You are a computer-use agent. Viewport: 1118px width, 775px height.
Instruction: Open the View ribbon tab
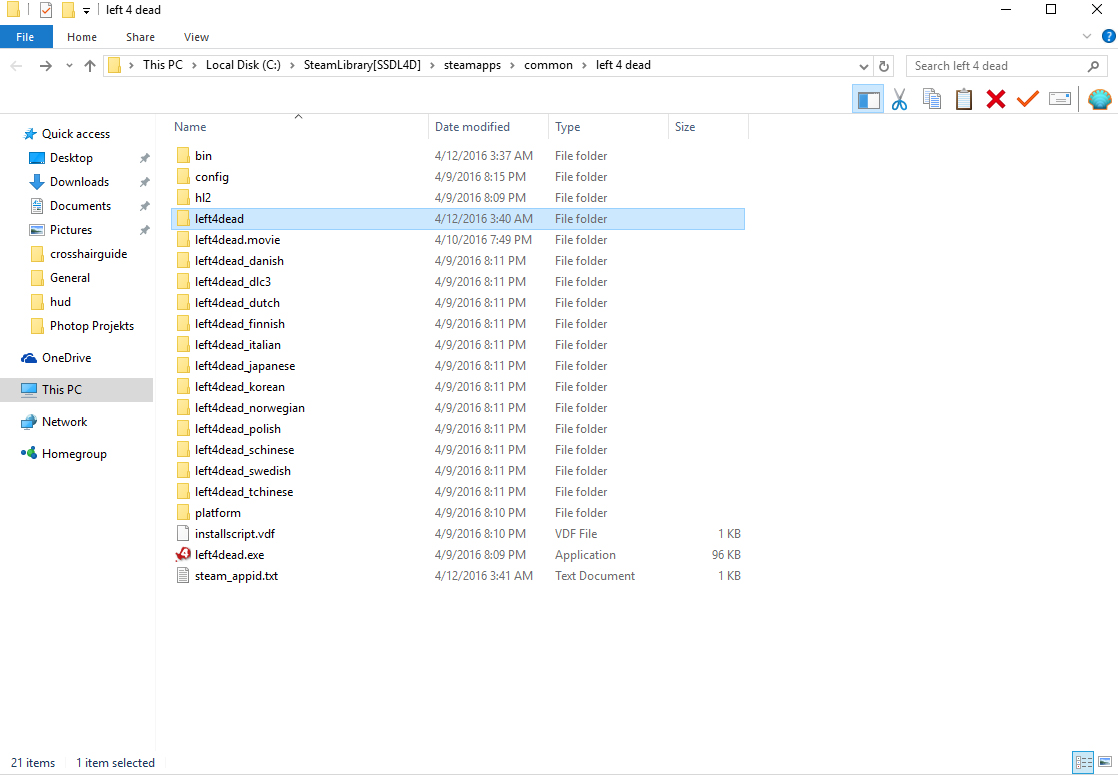[x=196, y=37]
